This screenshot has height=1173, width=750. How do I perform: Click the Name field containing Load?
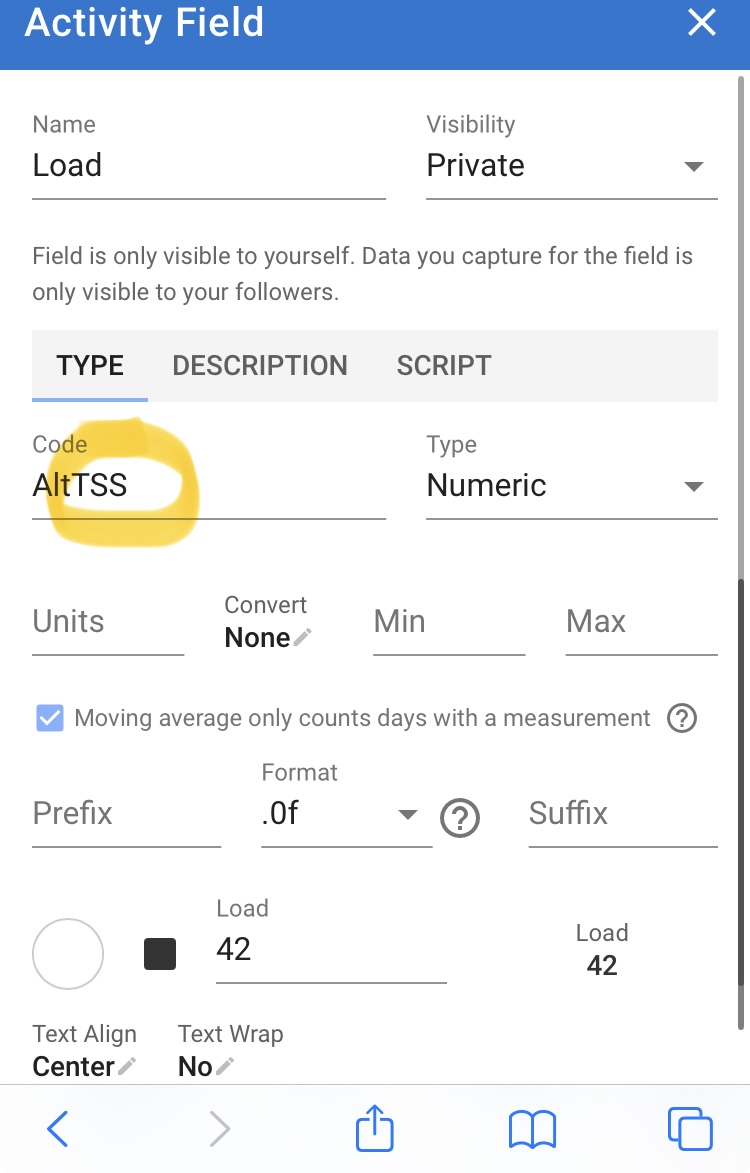coord(209,166)
